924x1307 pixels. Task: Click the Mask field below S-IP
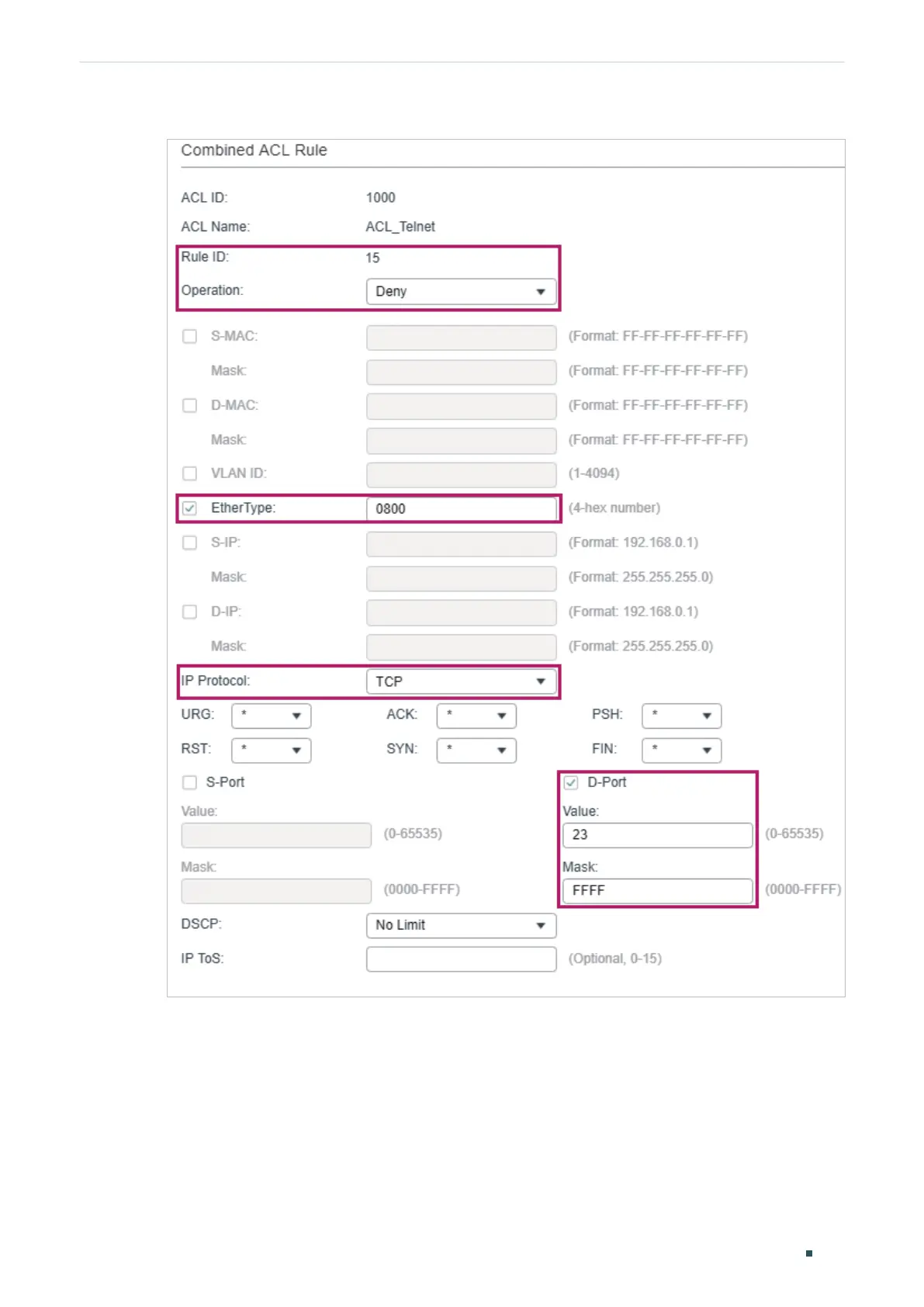[461, 578]
